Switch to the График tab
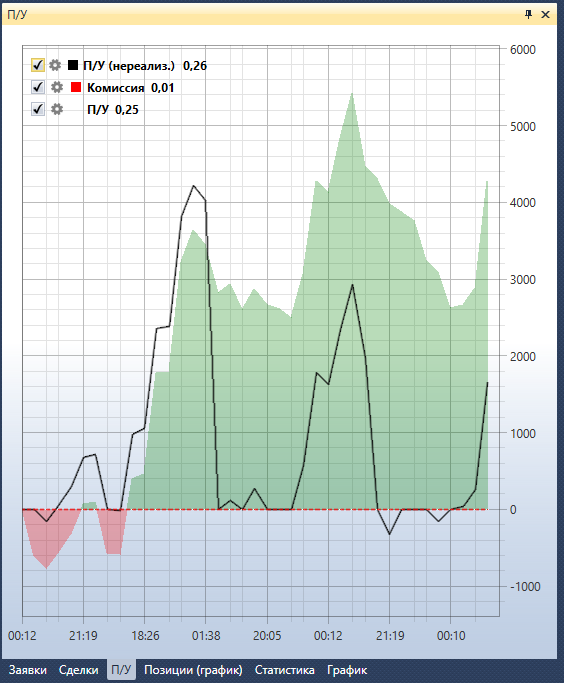Image resolution: width=564 pixels, height=683 pixels. 347,670
